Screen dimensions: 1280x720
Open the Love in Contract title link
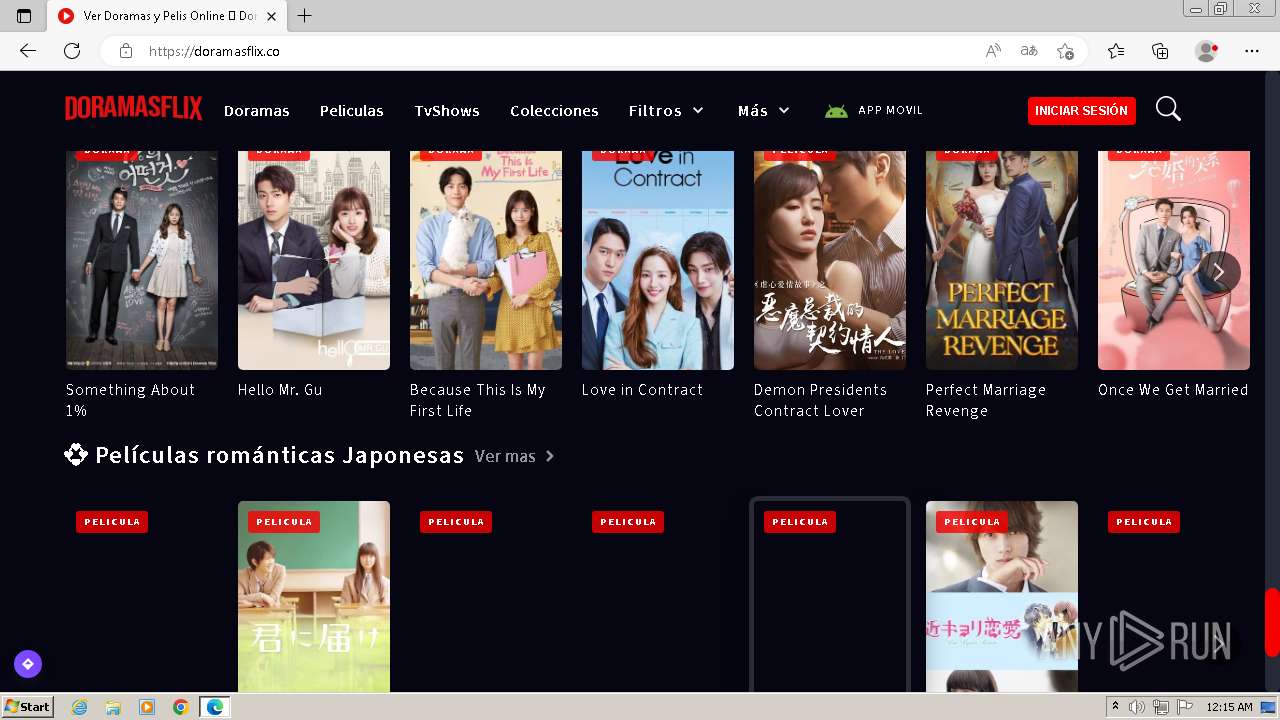click(x=643, y=390)
